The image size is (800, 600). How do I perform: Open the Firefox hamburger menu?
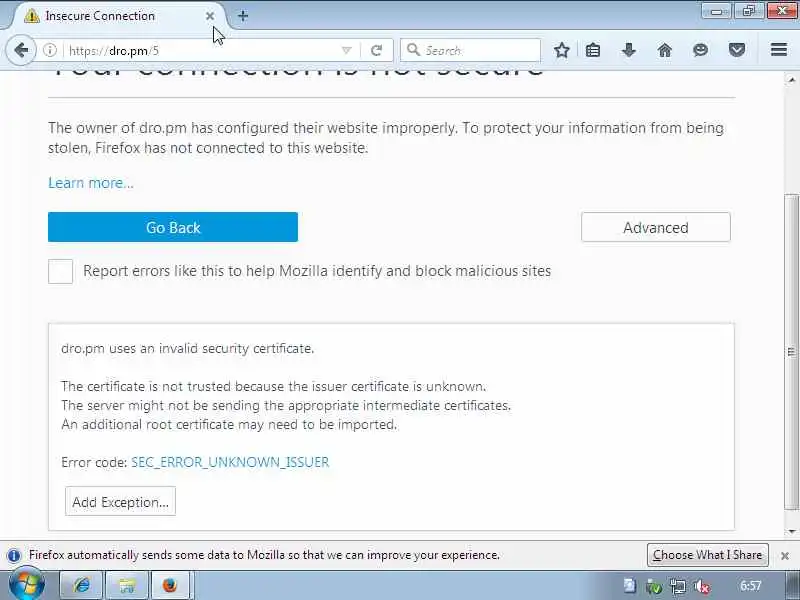coord(779,49)
